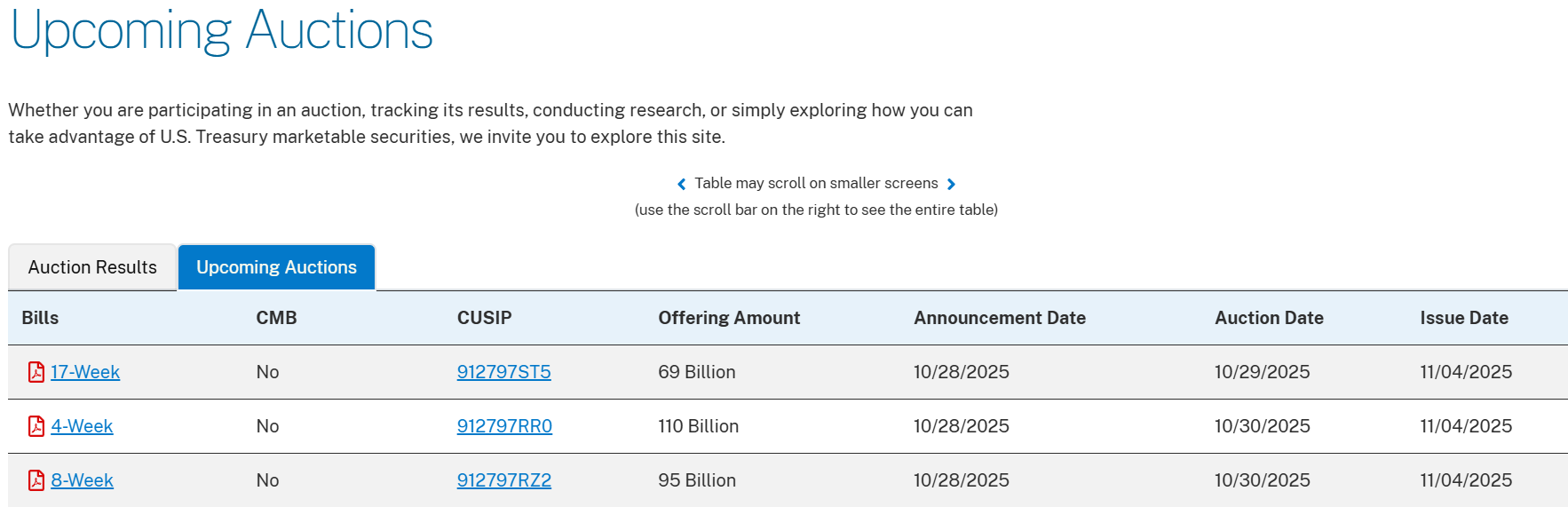
Task: Open CUSIP 912797RZ2 link
Action: coord(503,480)
